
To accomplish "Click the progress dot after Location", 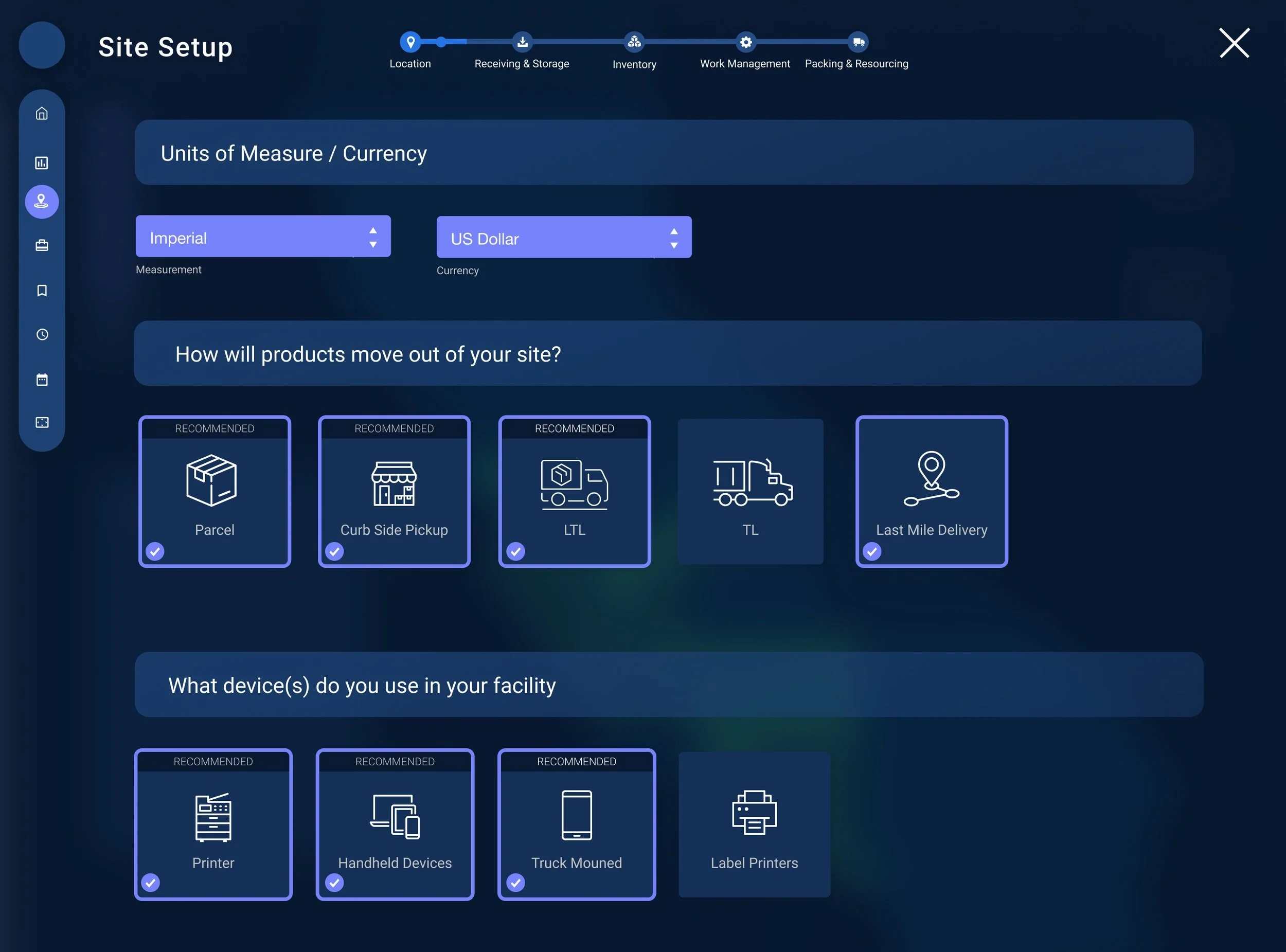I will (x=441, y=42).
